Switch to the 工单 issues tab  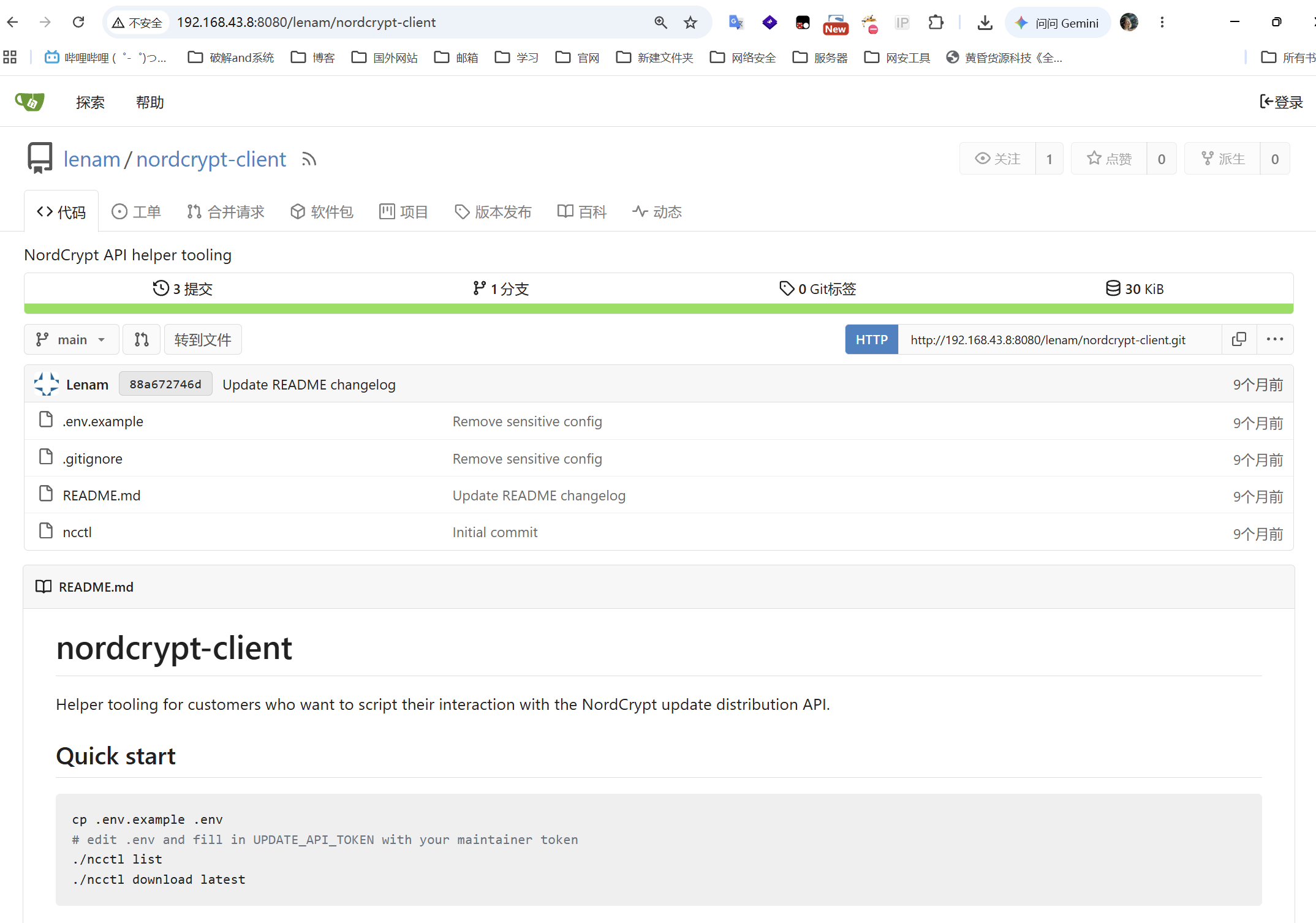click(136, 212)
